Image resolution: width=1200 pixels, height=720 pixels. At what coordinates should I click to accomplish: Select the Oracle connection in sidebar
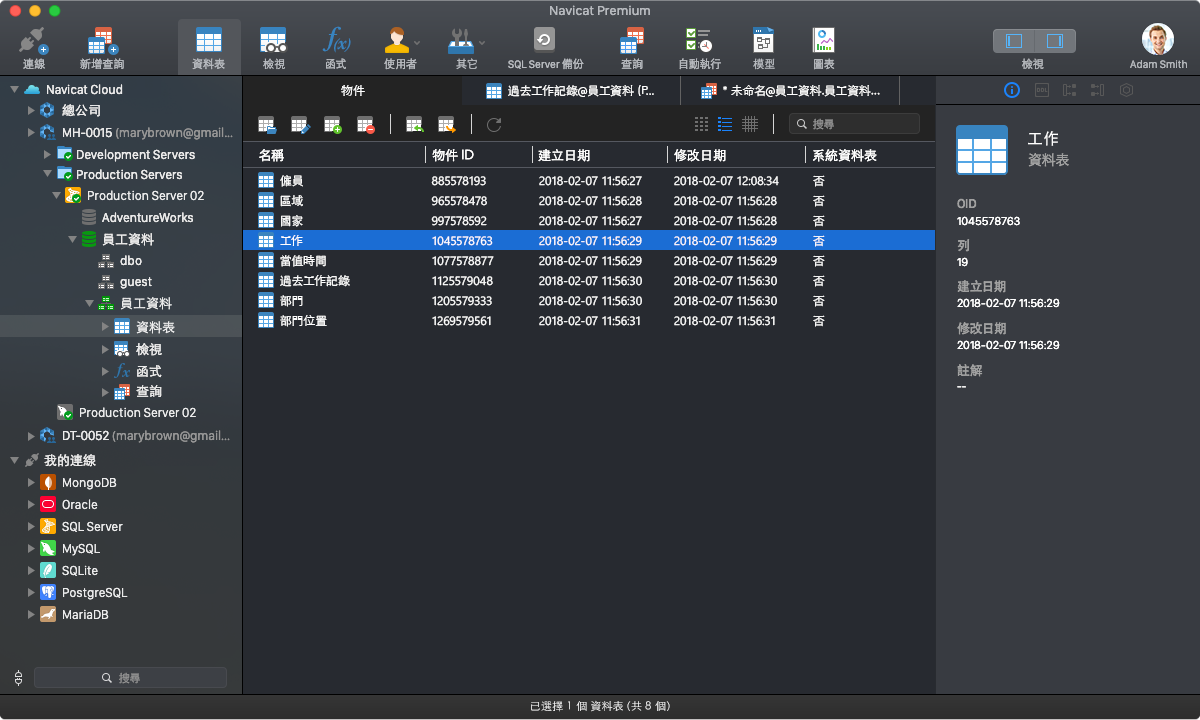121,505
